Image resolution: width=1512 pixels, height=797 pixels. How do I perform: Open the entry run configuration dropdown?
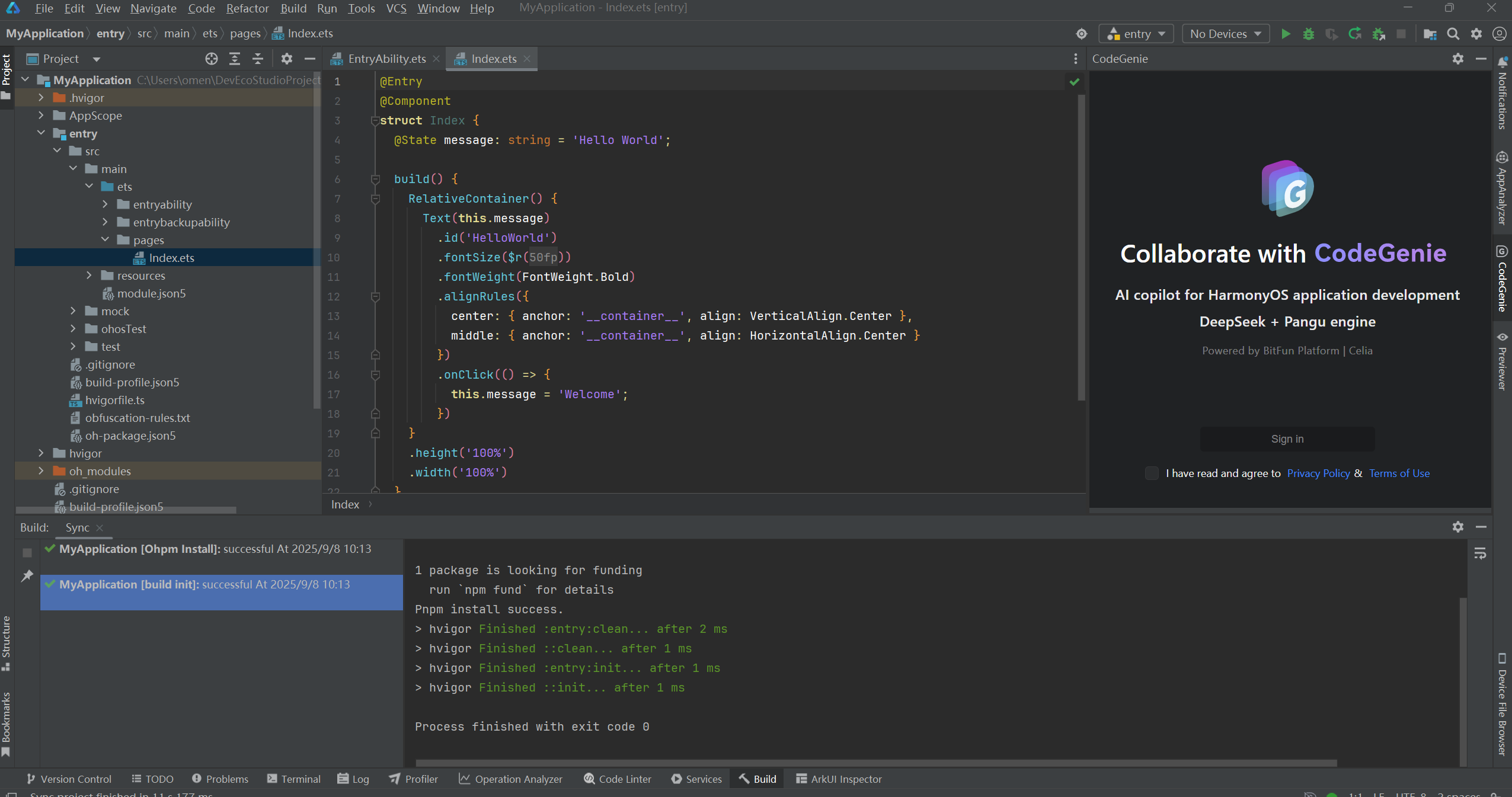(1136, 34)
